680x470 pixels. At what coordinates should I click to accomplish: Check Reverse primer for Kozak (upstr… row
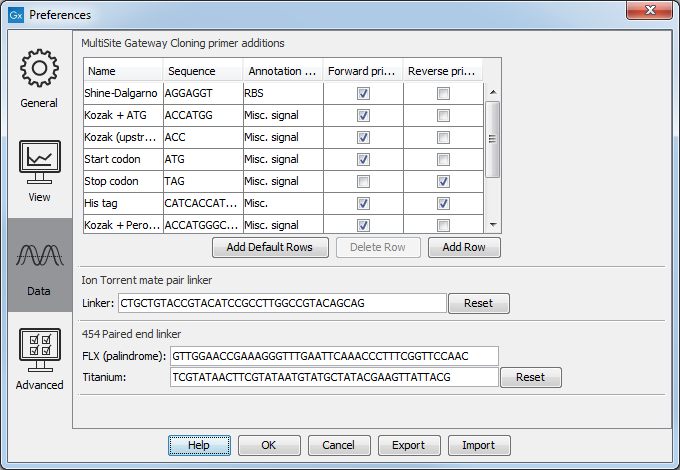(443, 137)
